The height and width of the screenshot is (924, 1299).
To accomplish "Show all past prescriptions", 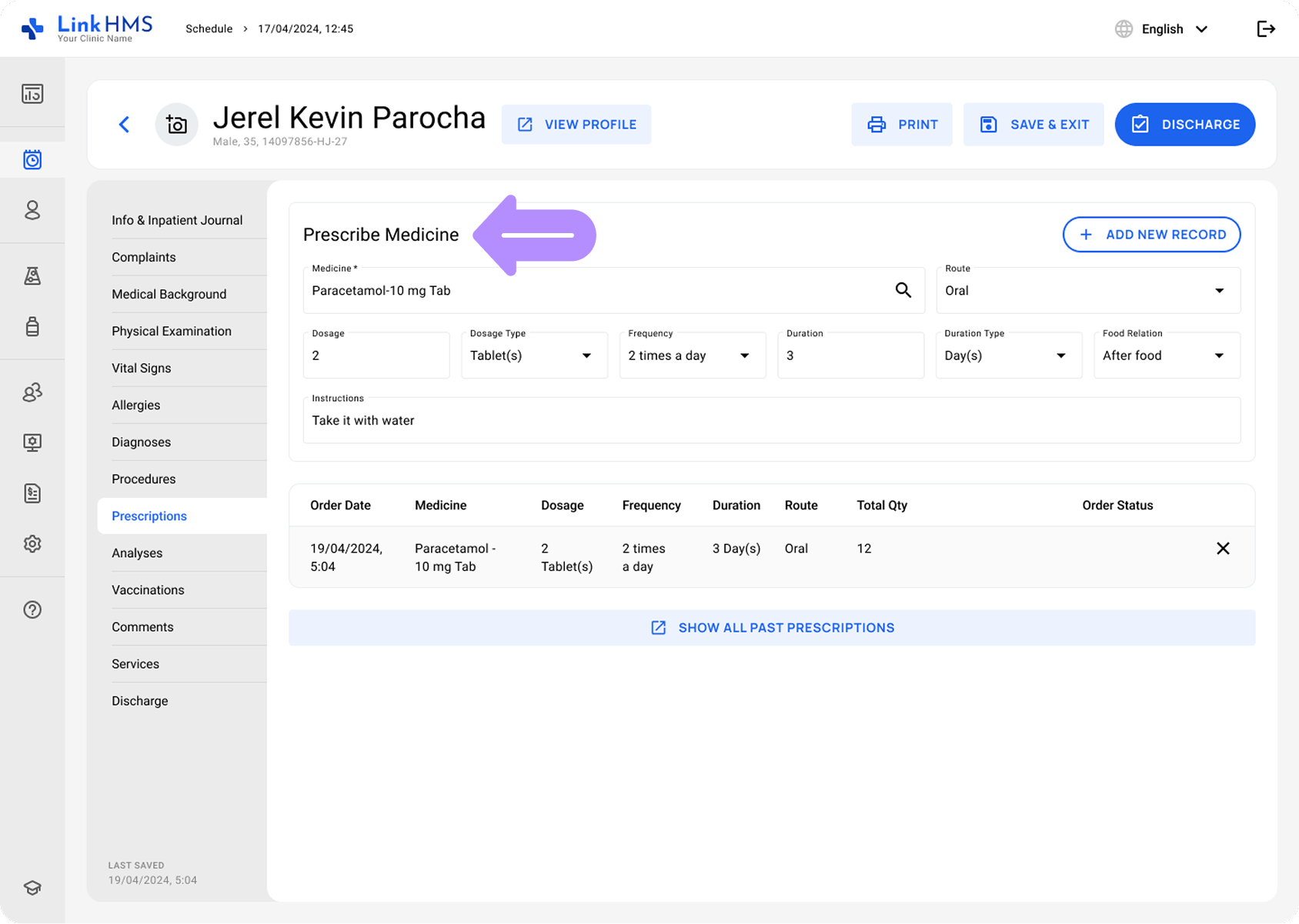I will coord(772,628).
